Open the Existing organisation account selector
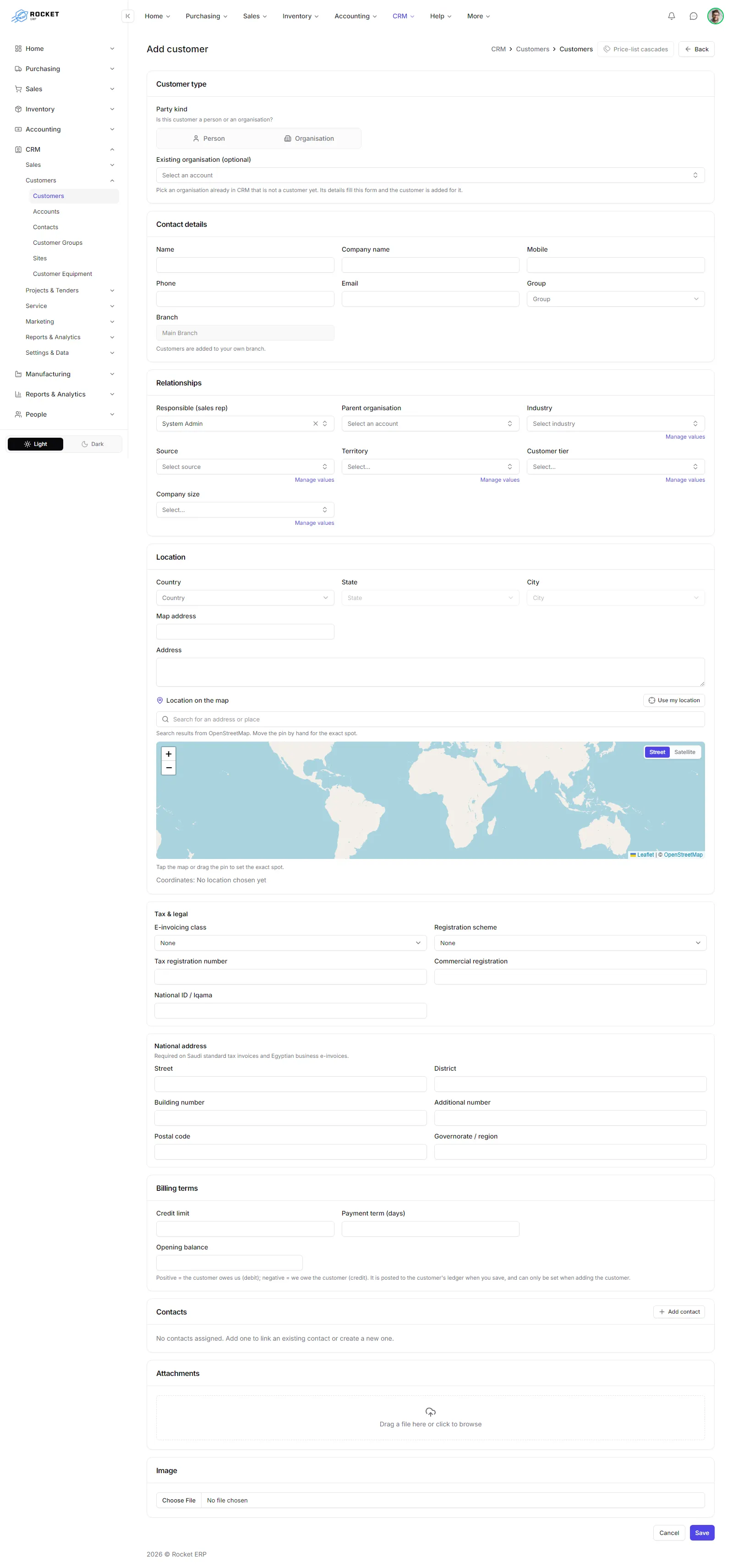 click(430, 175)
